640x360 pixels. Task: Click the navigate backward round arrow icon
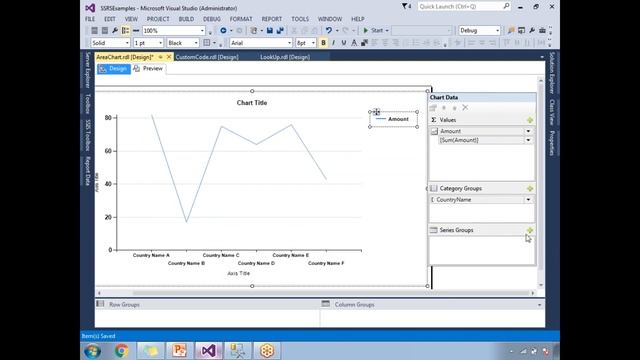coord(223,31)
